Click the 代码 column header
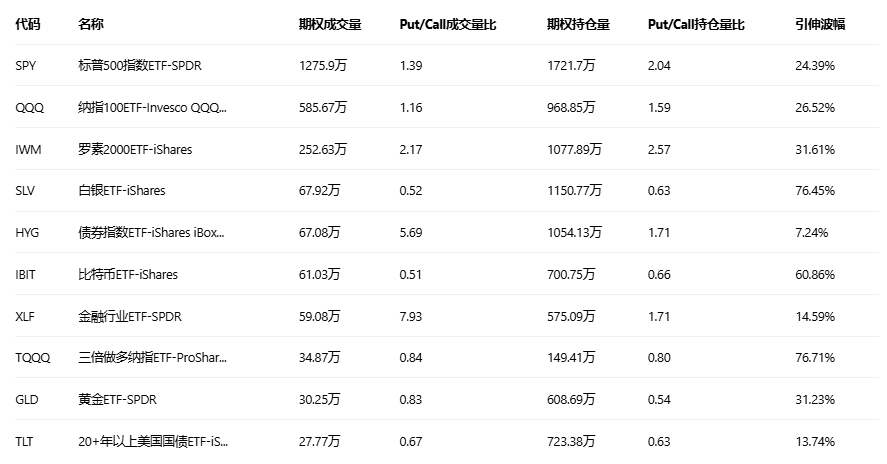 pyautogui.click(x=27, y=24)
